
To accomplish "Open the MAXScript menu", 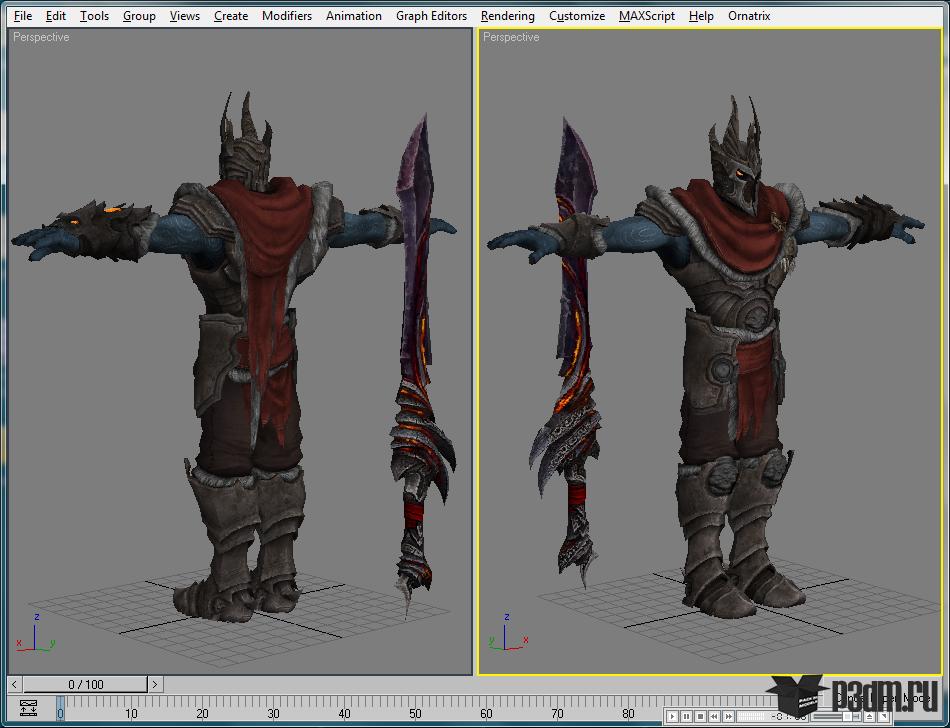I will point(646,16).
